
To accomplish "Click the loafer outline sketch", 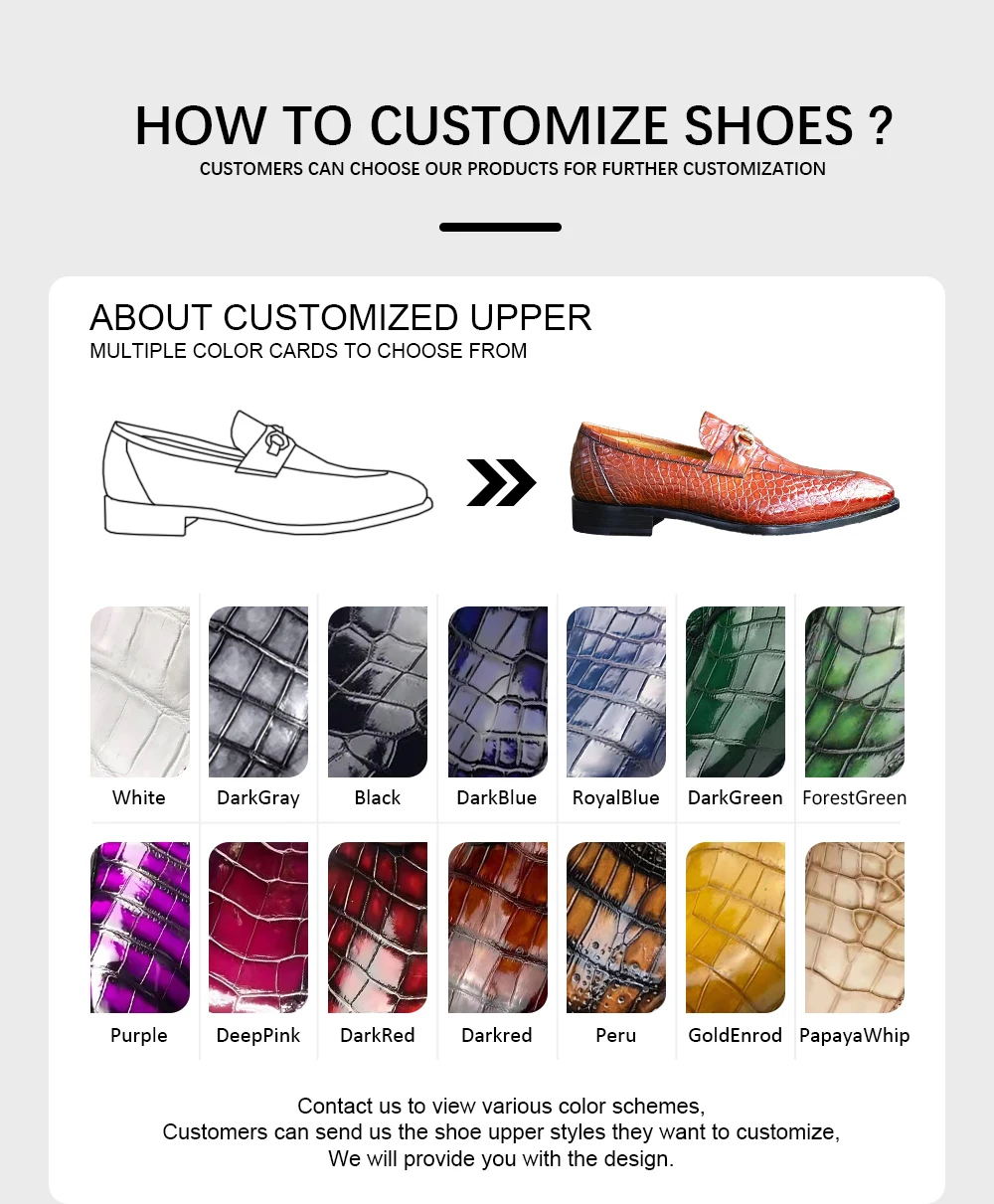I will tap(267, 473).
